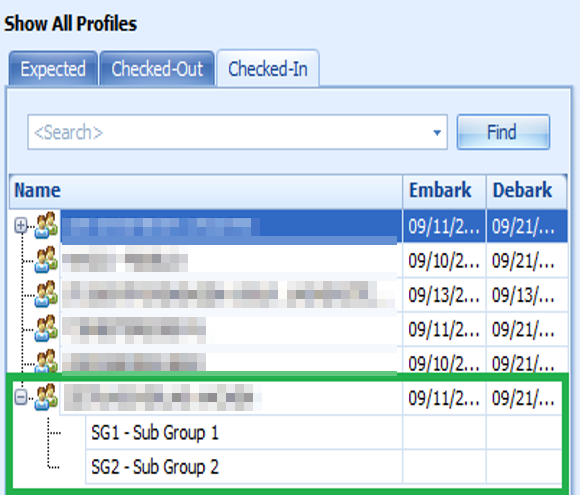Click Embark date in highlighted first row
580x495 pixels.
click(x=444, y=226)
